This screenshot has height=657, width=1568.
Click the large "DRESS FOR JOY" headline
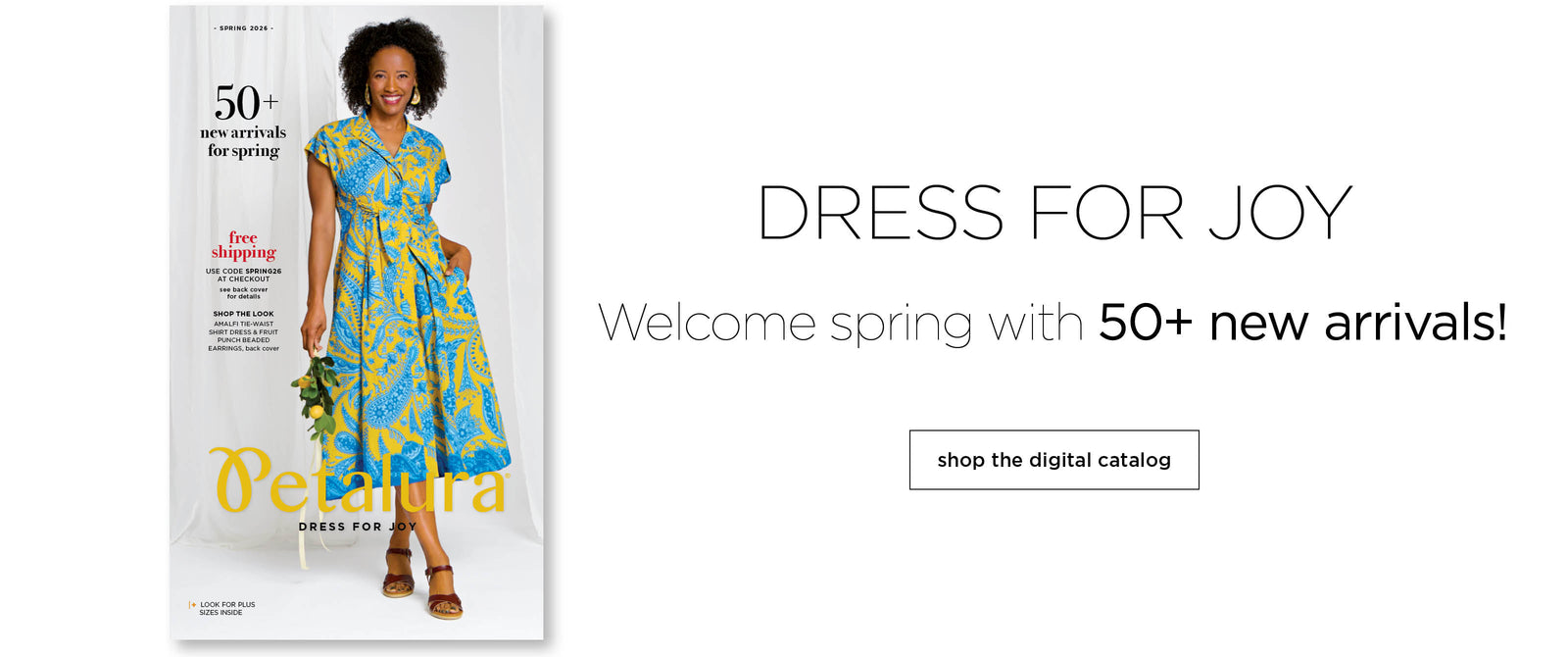[x=1053, y=213]
